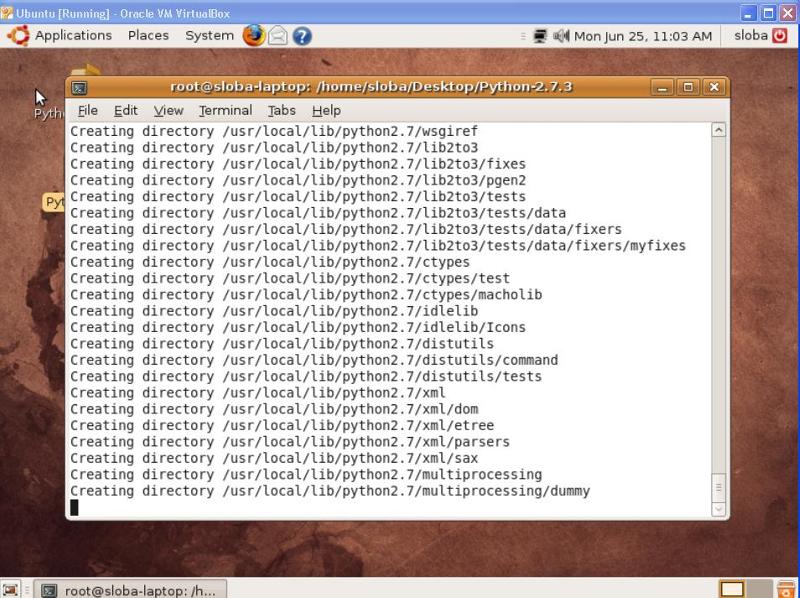
Task: Click the sloba user name
Action: [x=751, y=35]
